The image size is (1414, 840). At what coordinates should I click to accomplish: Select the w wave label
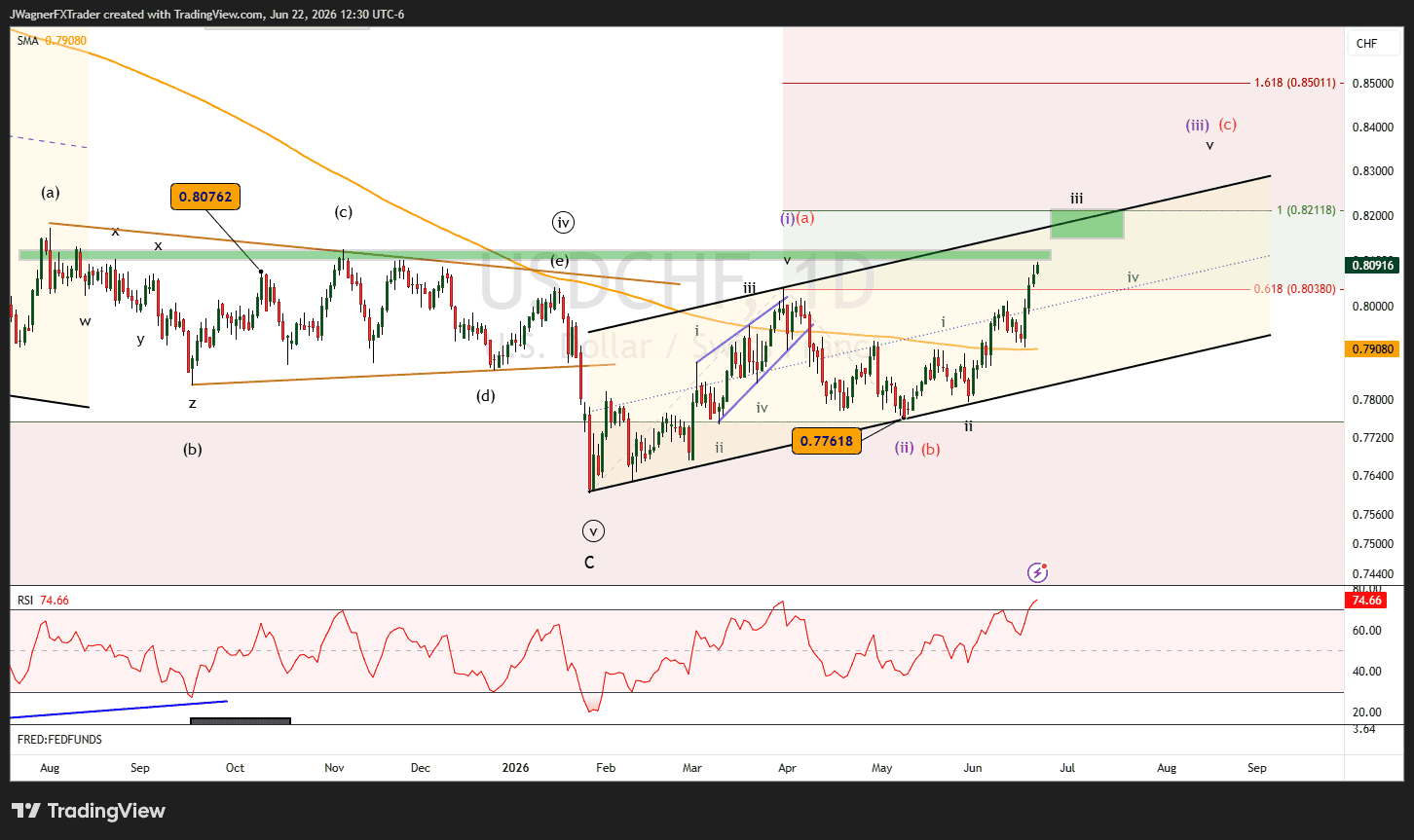coord(85,320)
